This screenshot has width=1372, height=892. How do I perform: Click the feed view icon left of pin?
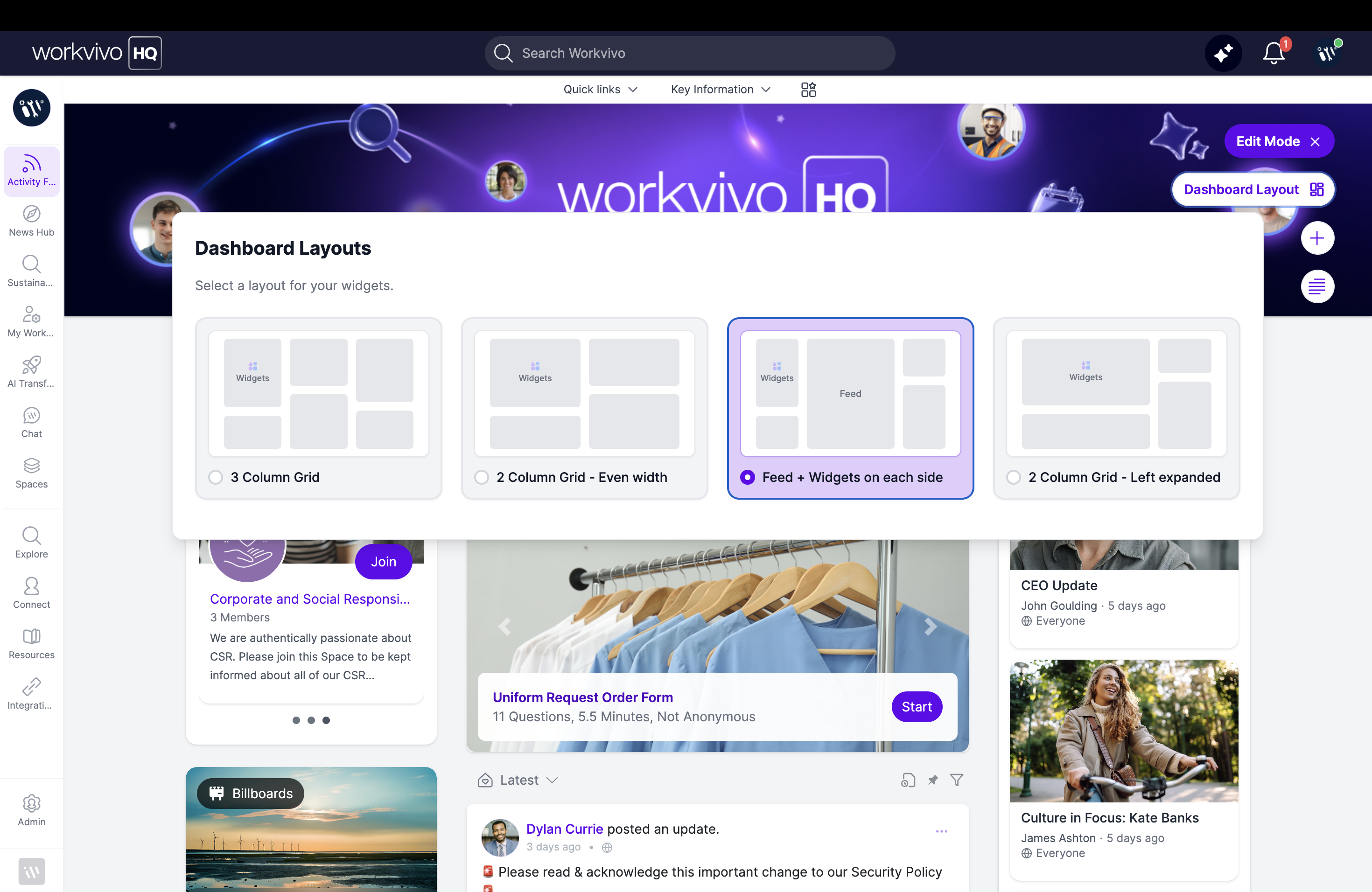click(x=908, y=780)
